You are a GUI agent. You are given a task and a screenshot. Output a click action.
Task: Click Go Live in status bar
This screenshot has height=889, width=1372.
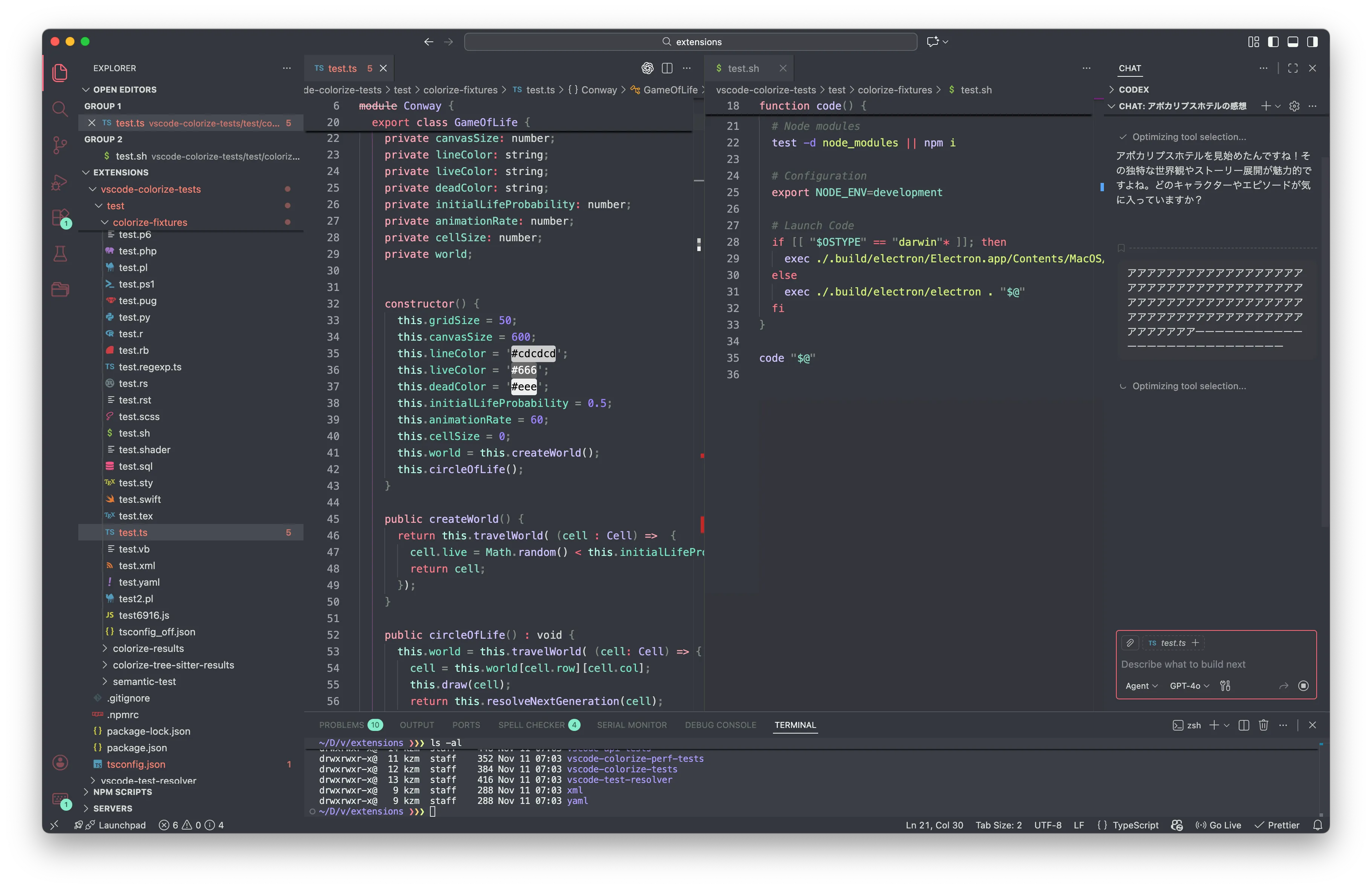[x=1219, y=825]
